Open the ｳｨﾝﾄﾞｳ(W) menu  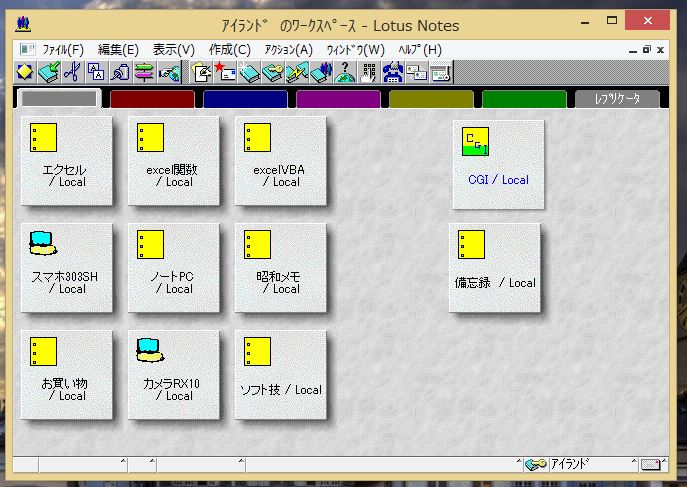[355, 49]
